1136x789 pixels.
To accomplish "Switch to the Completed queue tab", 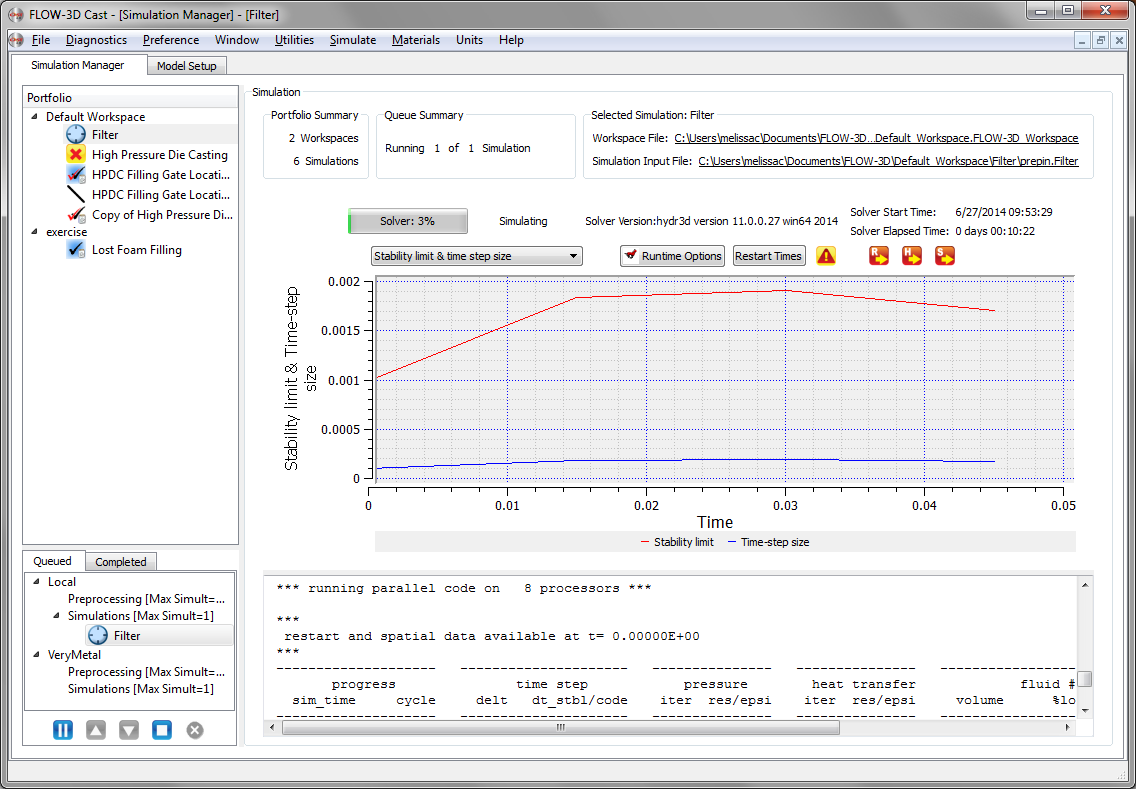I will 120,562.
